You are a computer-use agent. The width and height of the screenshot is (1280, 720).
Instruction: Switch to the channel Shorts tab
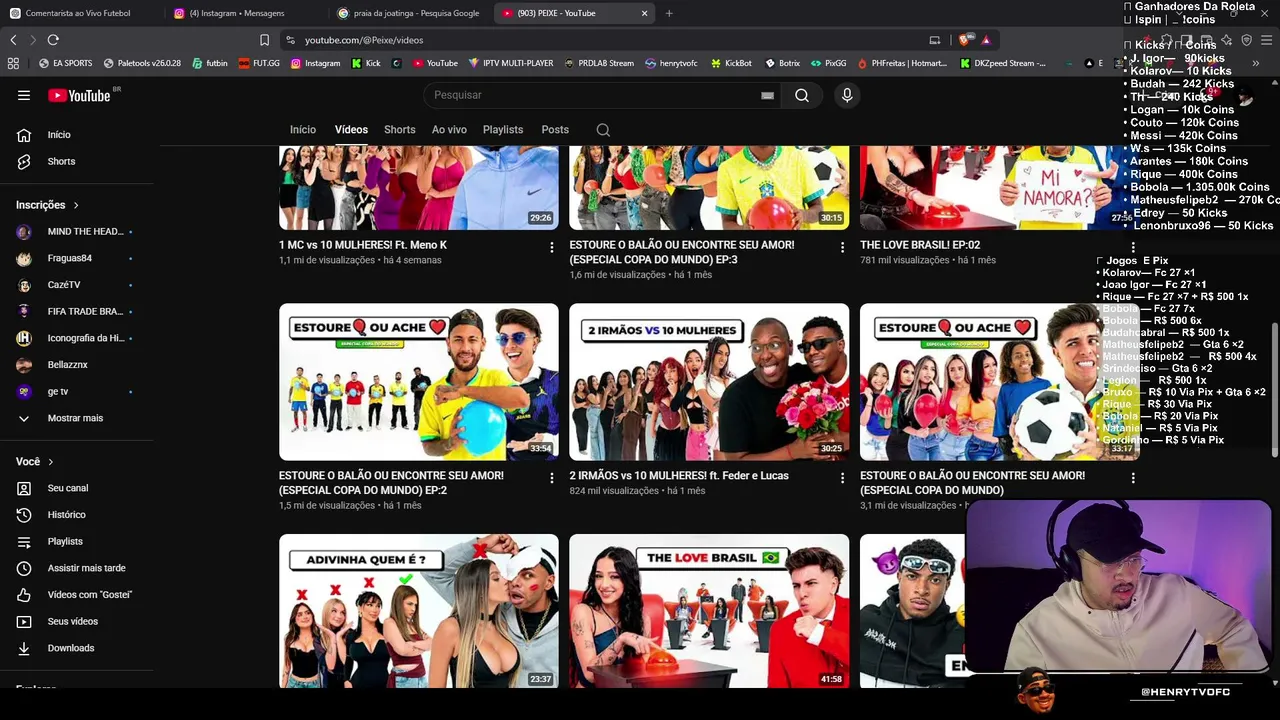coord(400,130)
